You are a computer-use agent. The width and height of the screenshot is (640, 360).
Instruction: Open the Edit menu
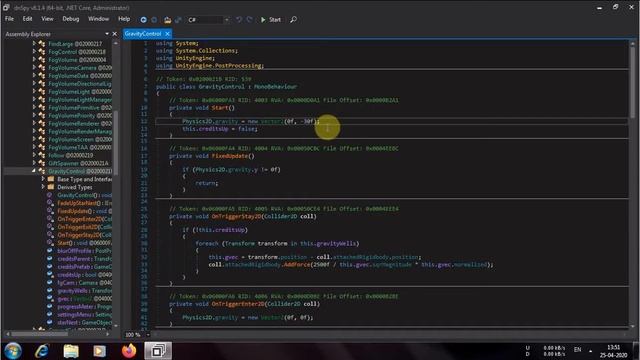pyautogui.click(x=27, y=19)
